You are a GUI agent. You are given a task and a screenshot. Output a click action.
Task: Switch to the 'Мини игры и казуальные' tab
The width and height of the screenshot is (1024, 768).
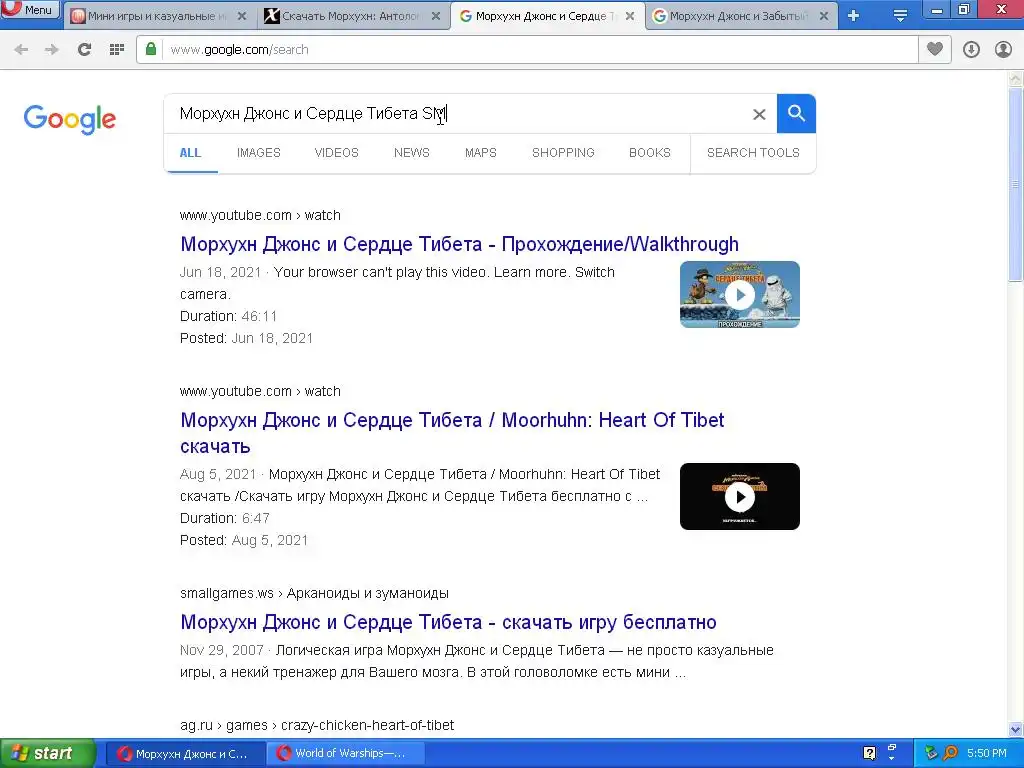[157, 16]
